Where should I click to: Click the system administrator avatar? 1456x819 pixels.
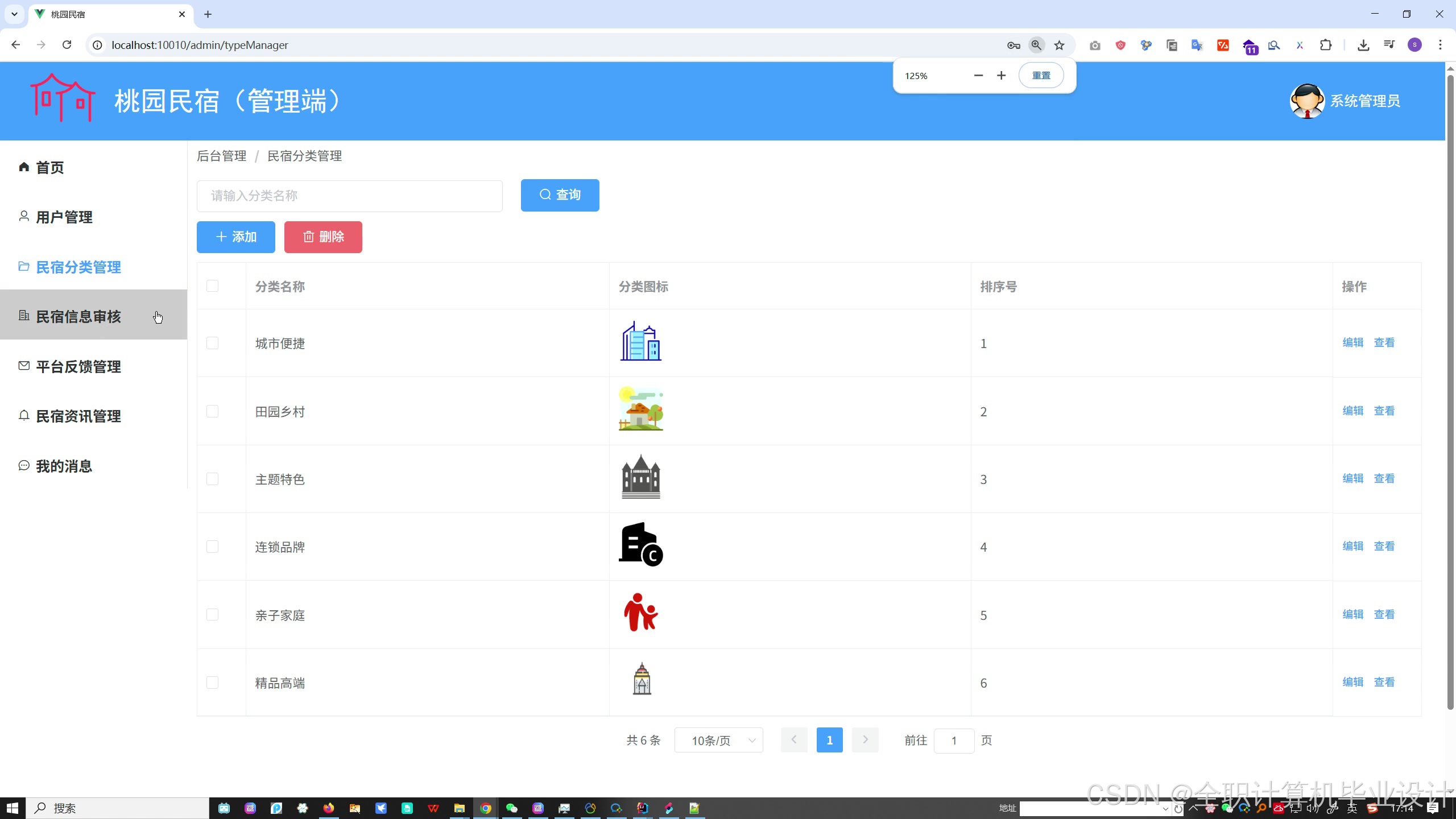click(1307, 101)
